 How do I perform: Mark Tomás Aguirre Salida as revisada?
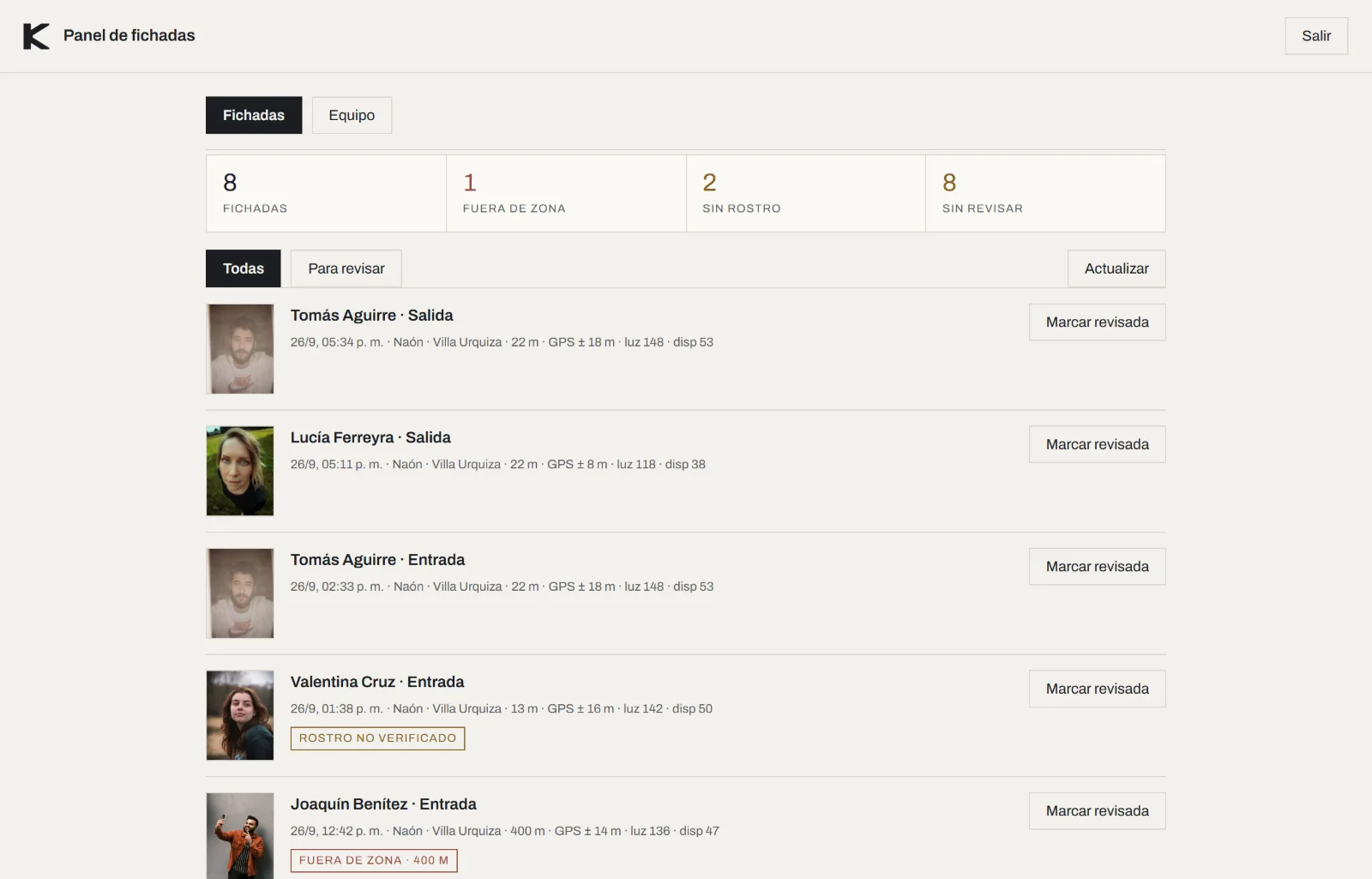[x=1098, y=322]
